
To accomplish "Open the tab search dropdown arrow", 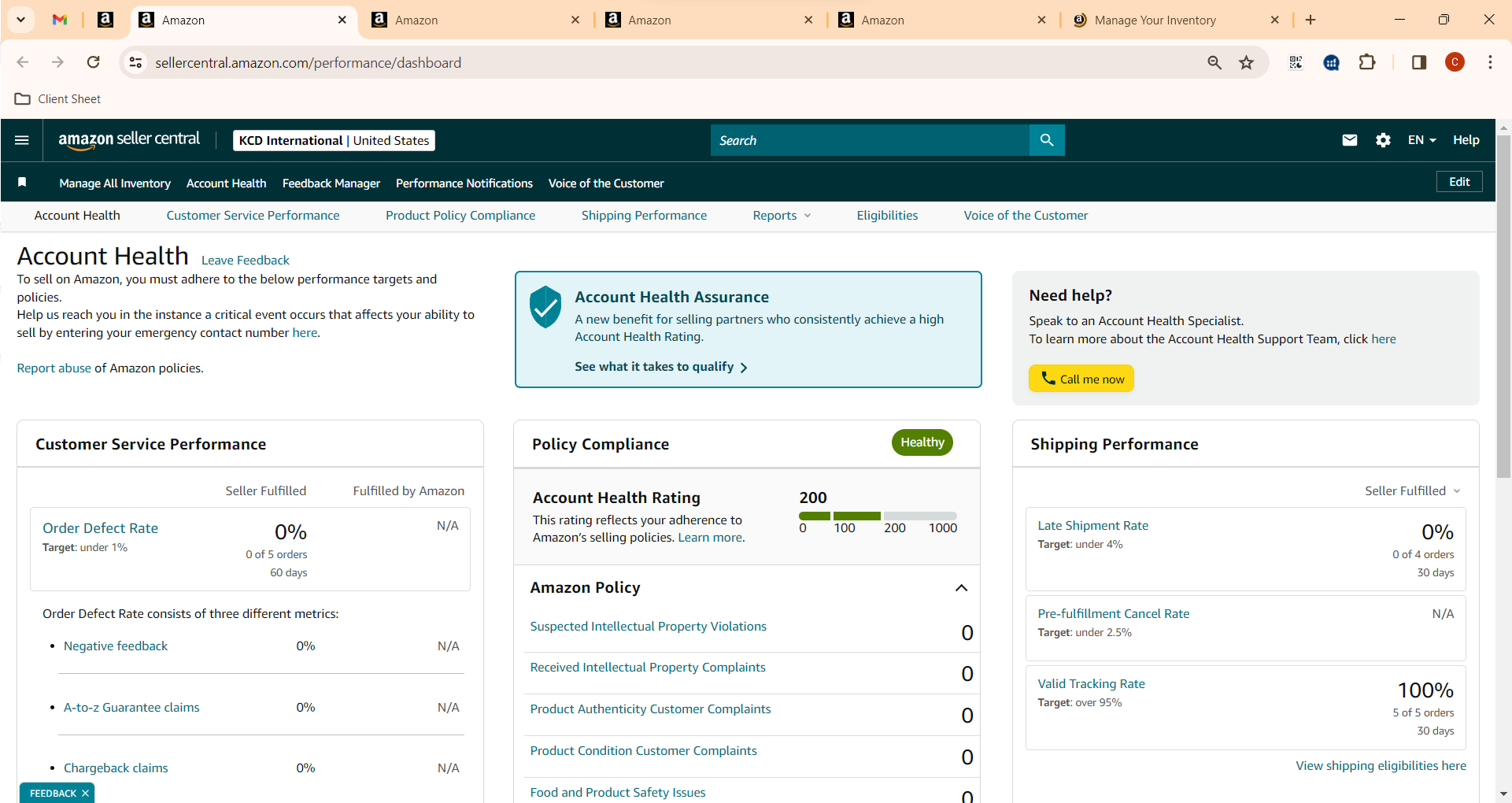I will pyautogui.click(x=20, y=20).
